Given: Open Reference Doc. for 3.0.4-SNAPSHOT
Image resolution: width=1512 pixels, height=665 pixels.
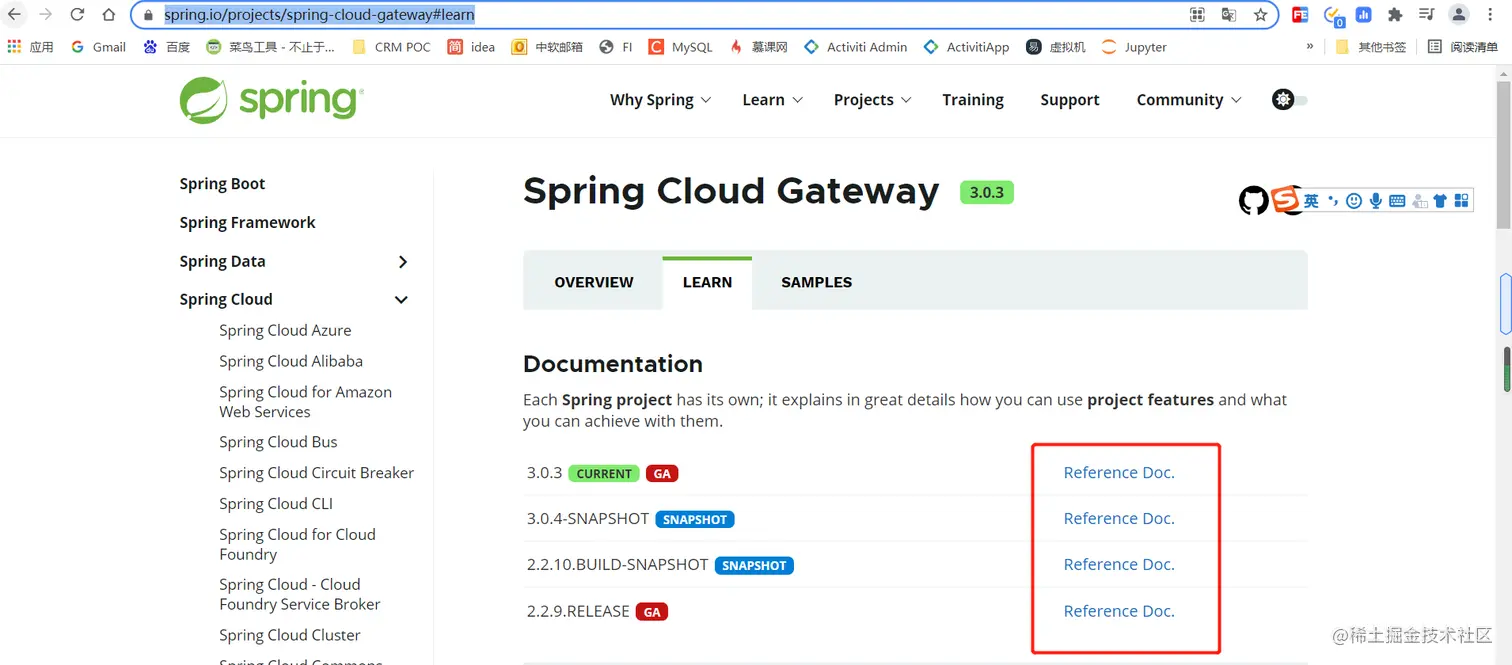Looking at the screenshot, I should coord(1119,519).
